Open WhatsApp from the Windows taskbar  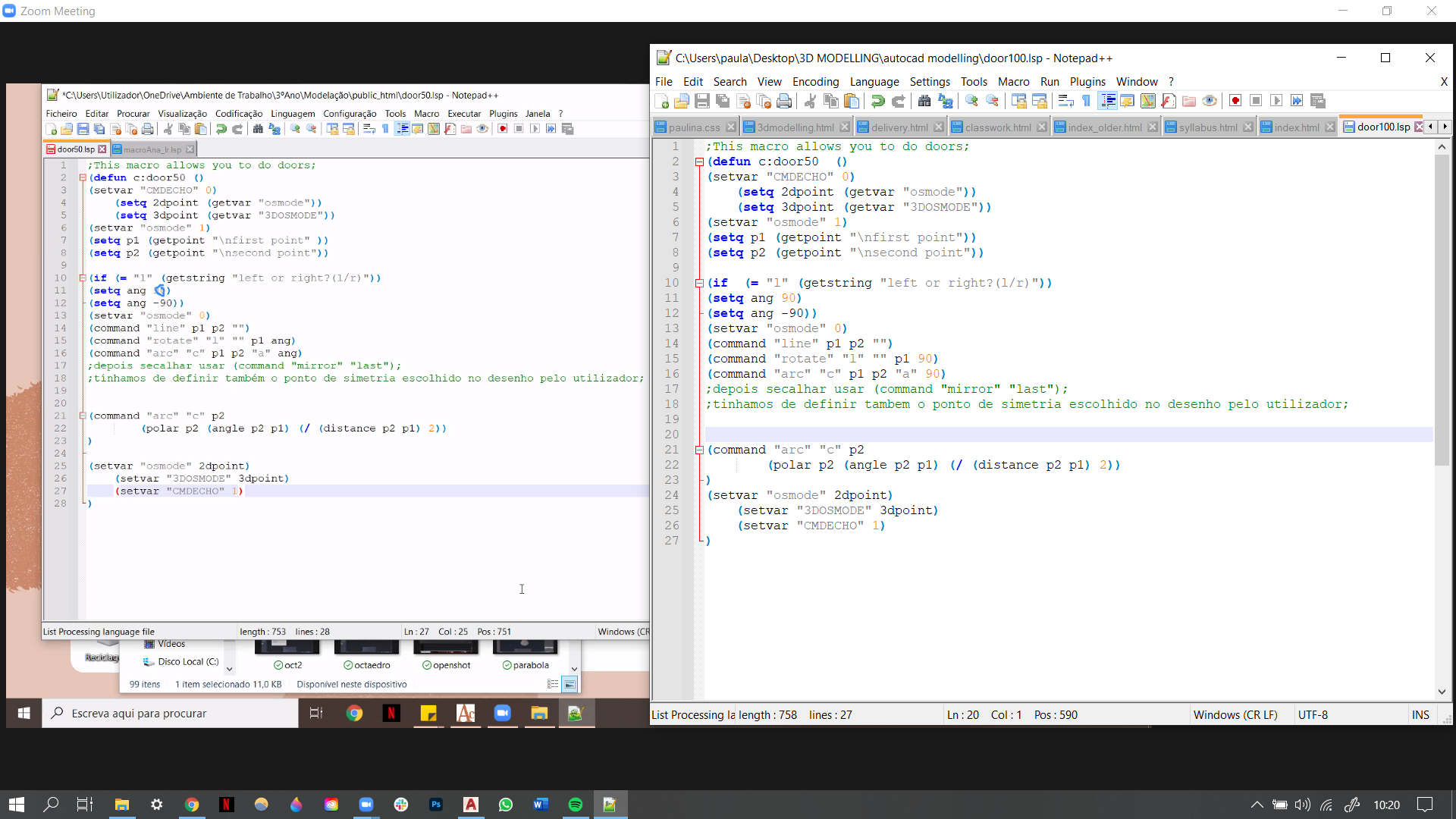(506, 805)
